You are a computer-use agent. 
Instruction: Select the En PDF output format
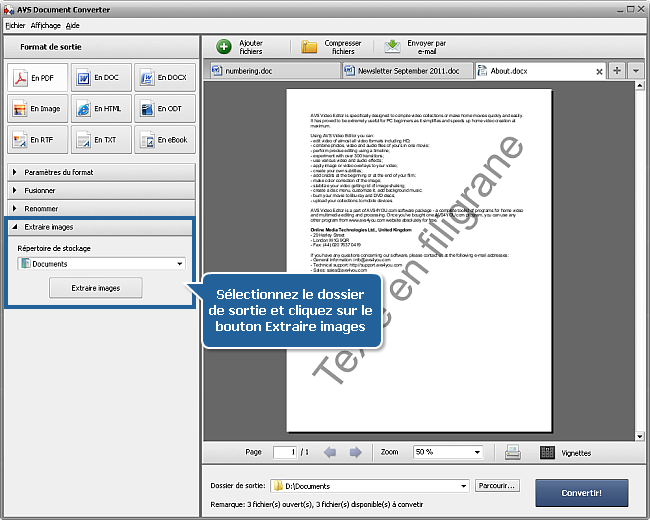click(x=36, y=78)
